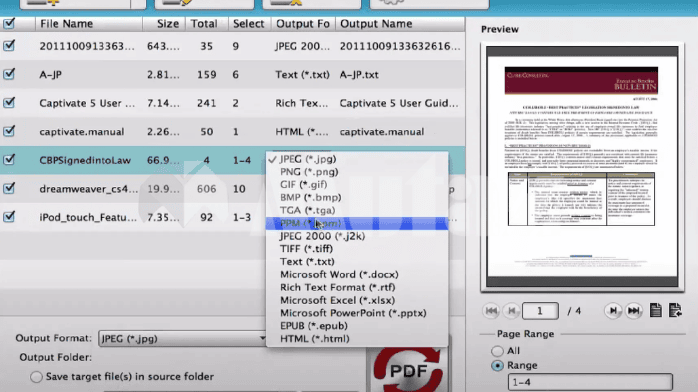Choose Microsoft Excel (*.xlsx) format

(x=357, y=300)
